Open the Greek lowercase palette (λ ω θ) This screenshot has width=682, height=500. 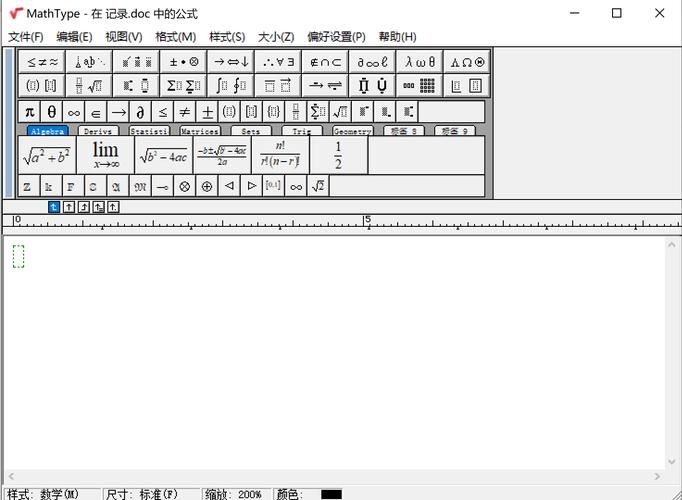coord(420,61)
